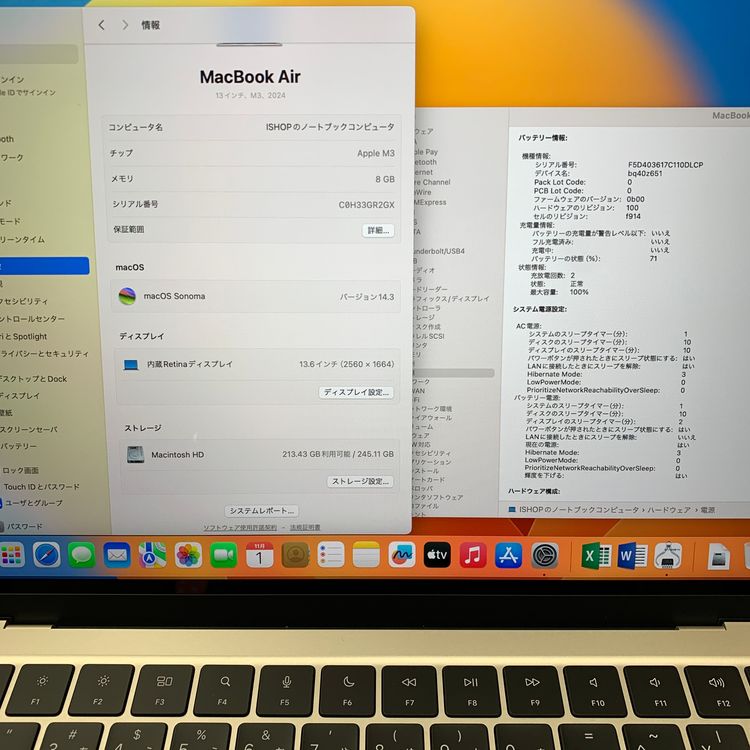Screen dimensions: 750x750
Task: Click battery serial F5D403617C110DLCP in System Information
Action: tap(665, 165)
